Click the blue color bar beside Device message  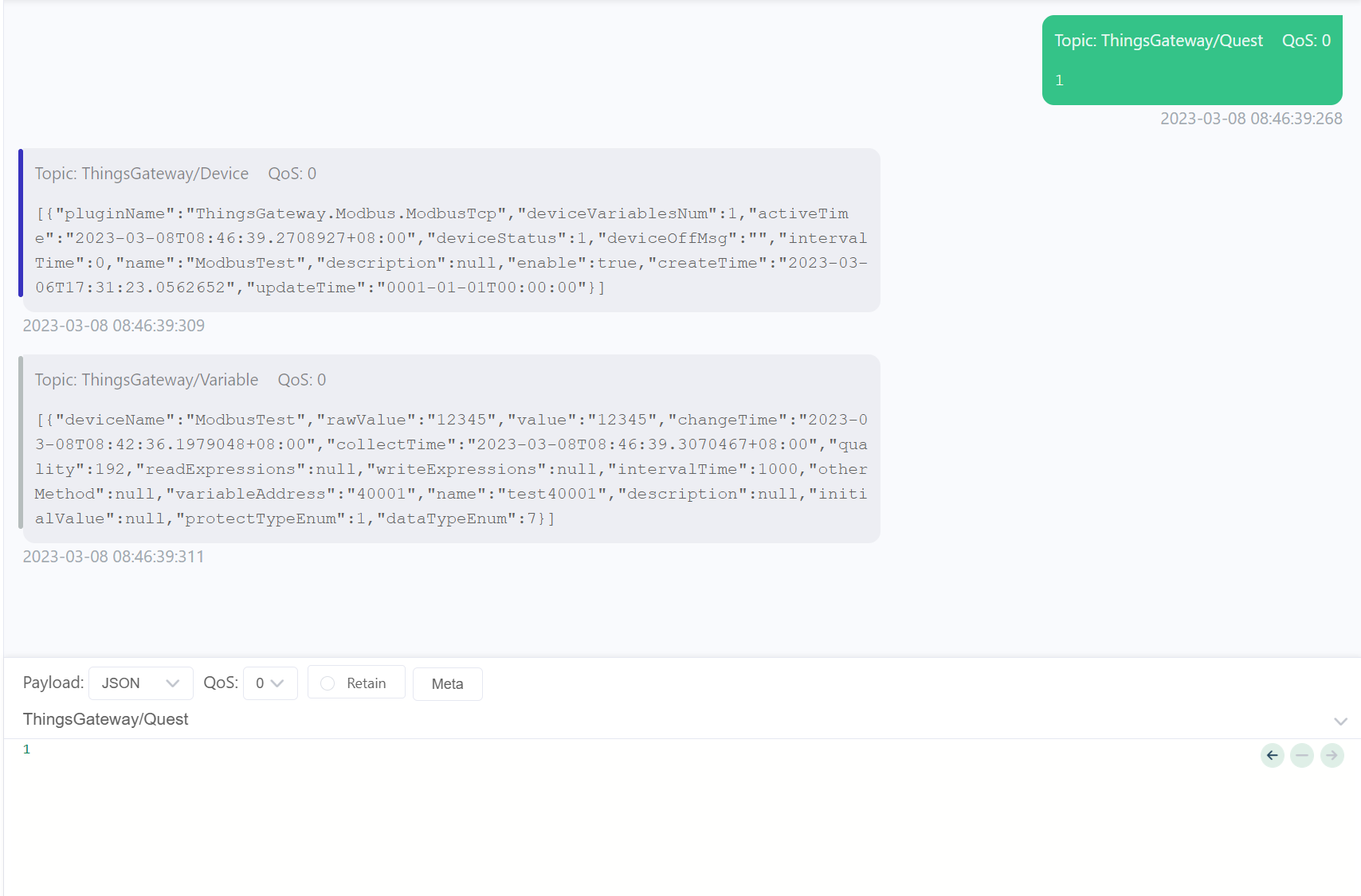[21, 223]
